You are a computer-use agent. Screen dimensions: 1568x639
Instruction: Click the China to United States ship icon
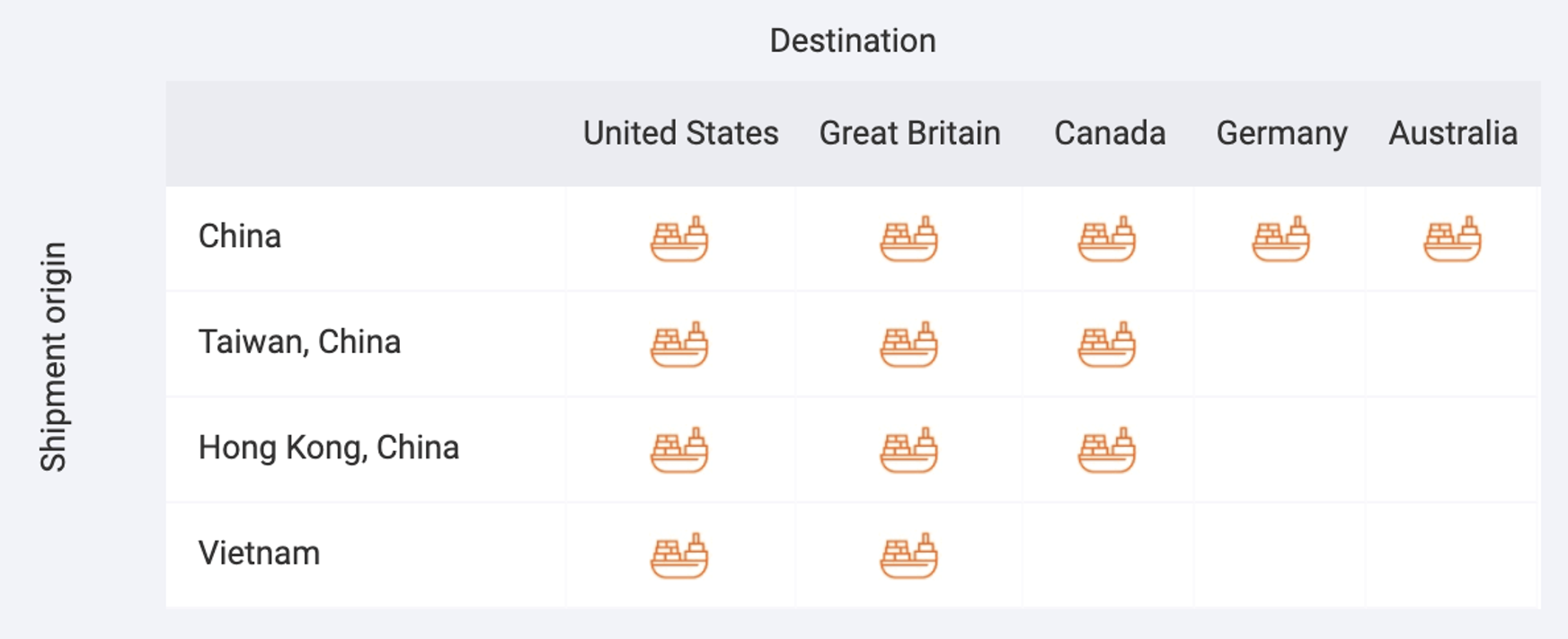[x=679, y=239]
